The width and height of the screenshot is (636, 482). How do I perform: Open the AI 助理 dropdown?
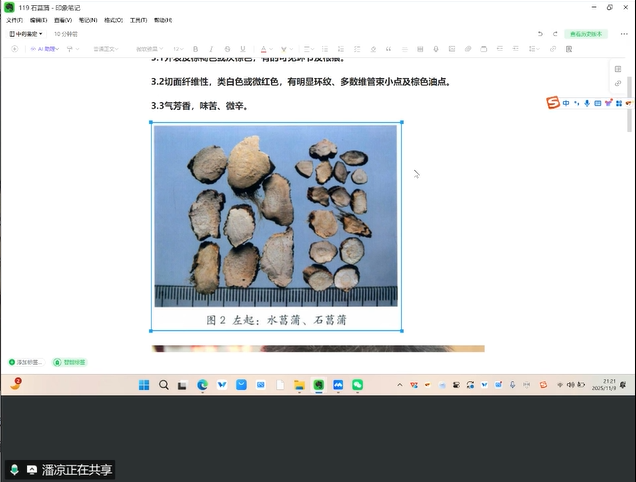[45, 49]
